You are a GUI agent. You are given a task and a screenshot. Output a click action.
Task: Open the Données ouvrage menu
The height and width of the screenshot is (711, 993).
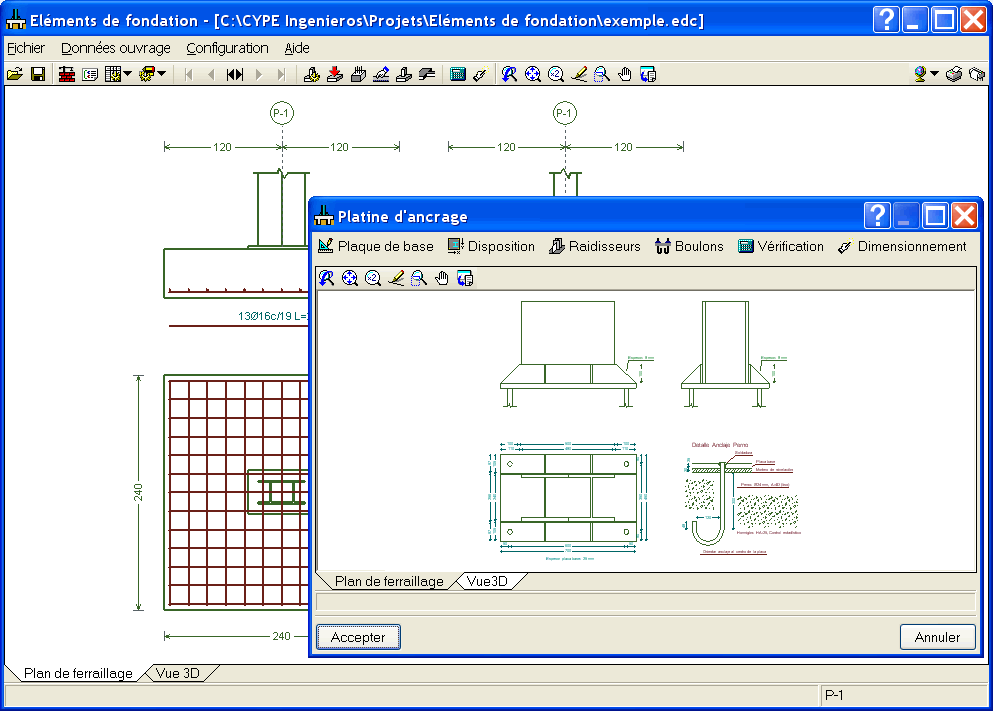[116, 48]
